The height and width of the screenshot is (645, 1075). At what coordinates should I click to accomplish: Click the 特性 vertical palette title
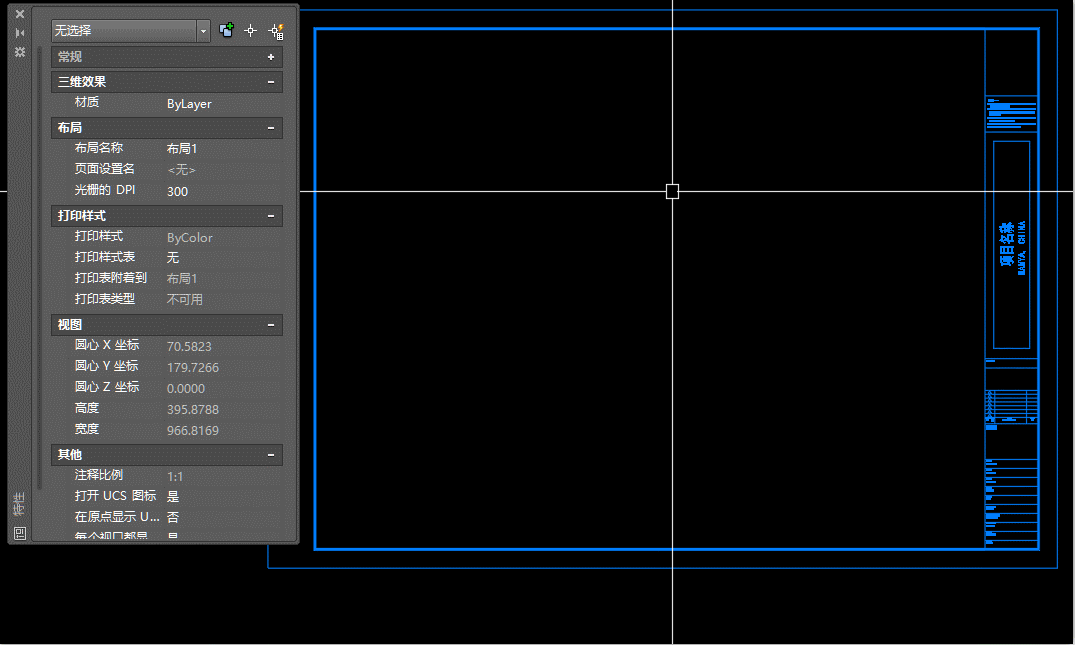19,504
